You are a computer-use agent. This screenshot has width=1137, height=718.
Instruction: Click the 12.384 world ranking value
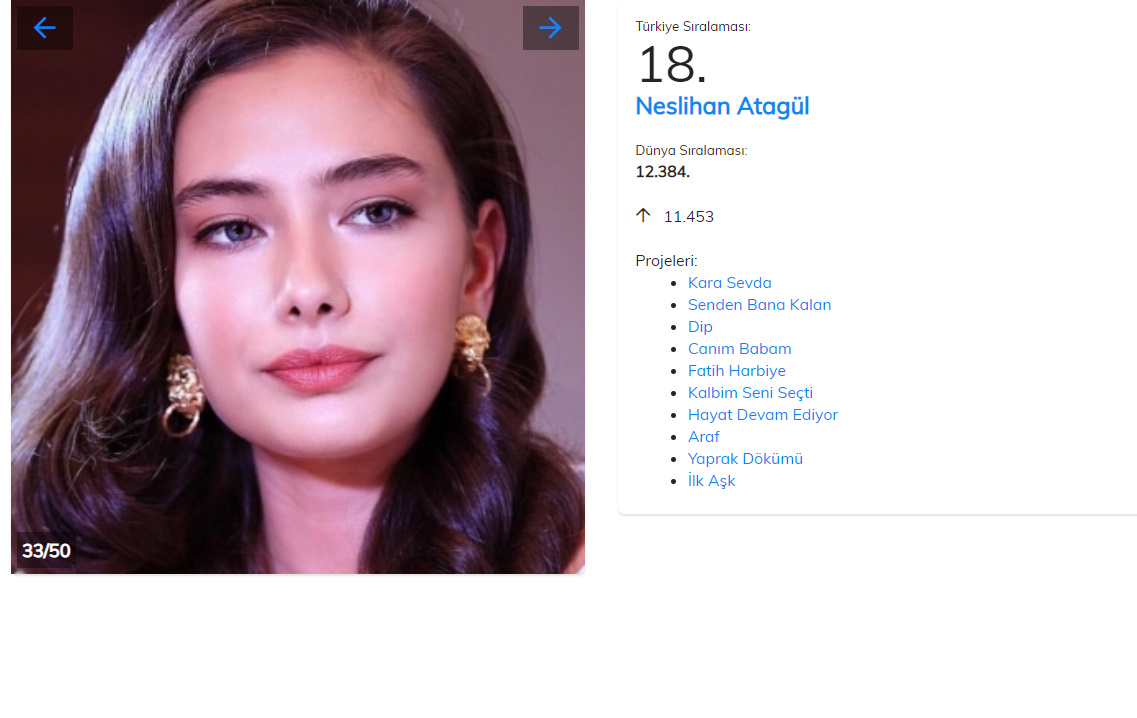point(663,172)
